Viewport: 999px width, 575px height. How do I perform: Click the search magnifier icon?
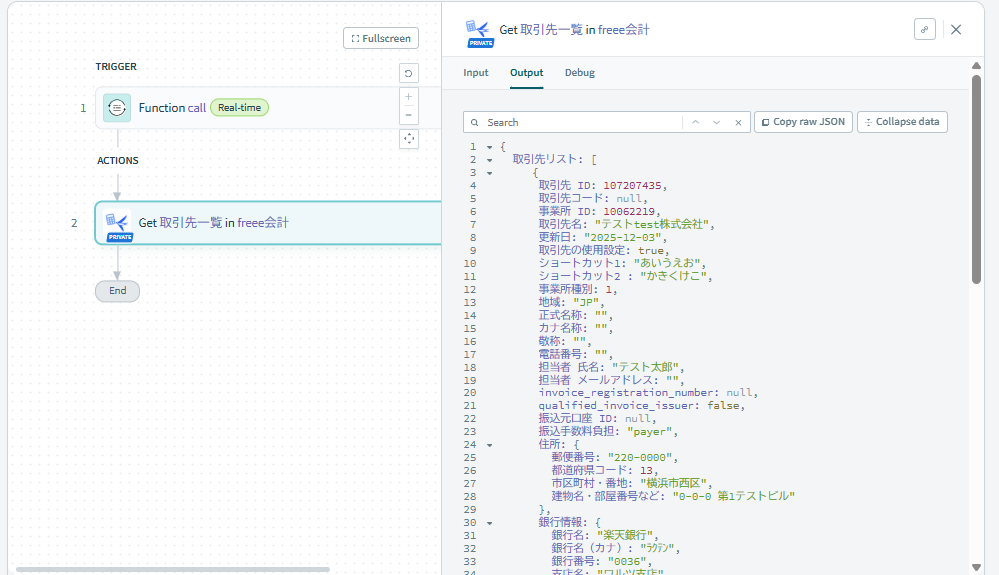pos(475,122)
